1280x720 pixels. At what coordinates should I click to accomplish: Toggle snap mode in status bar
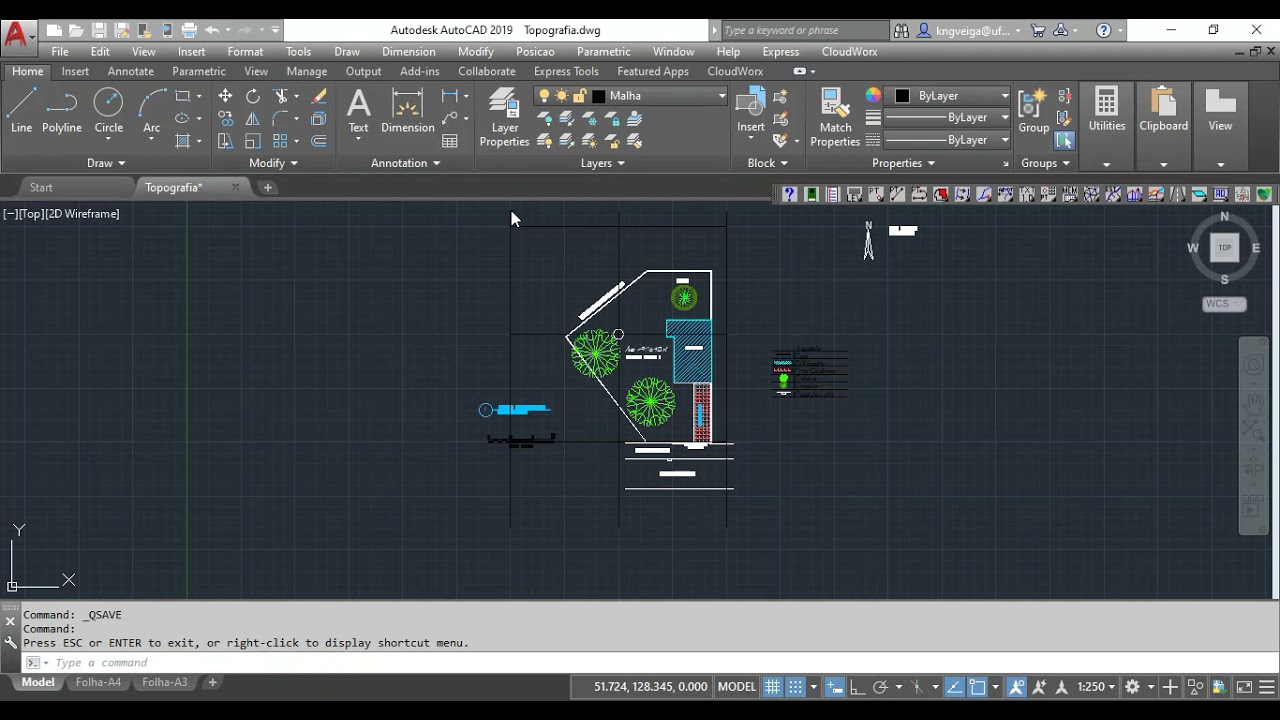796,687
